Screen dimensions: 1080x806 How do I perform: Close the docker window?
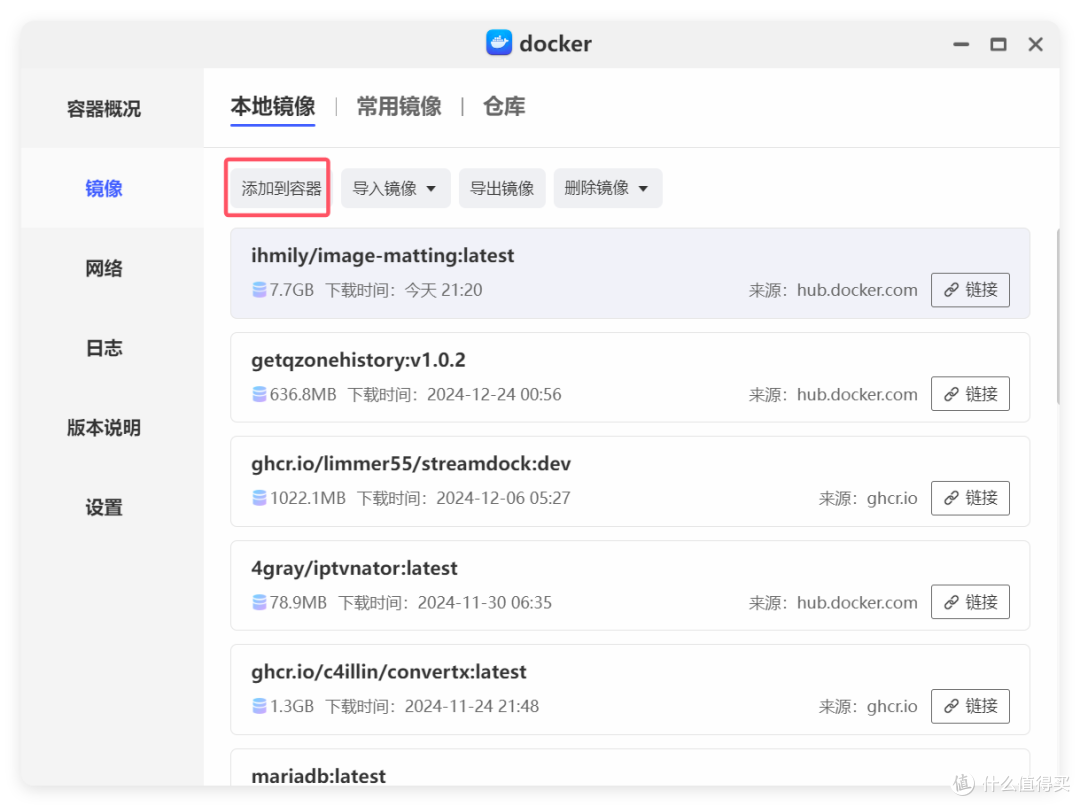tap(1035, 44)
